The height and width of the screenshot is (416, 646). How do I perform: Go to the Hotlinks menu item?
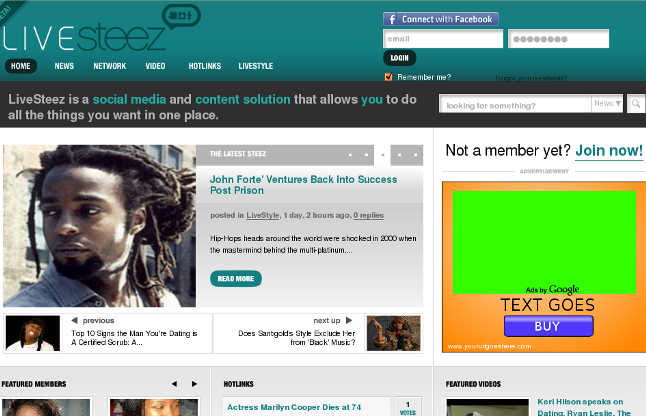[204, 66]
